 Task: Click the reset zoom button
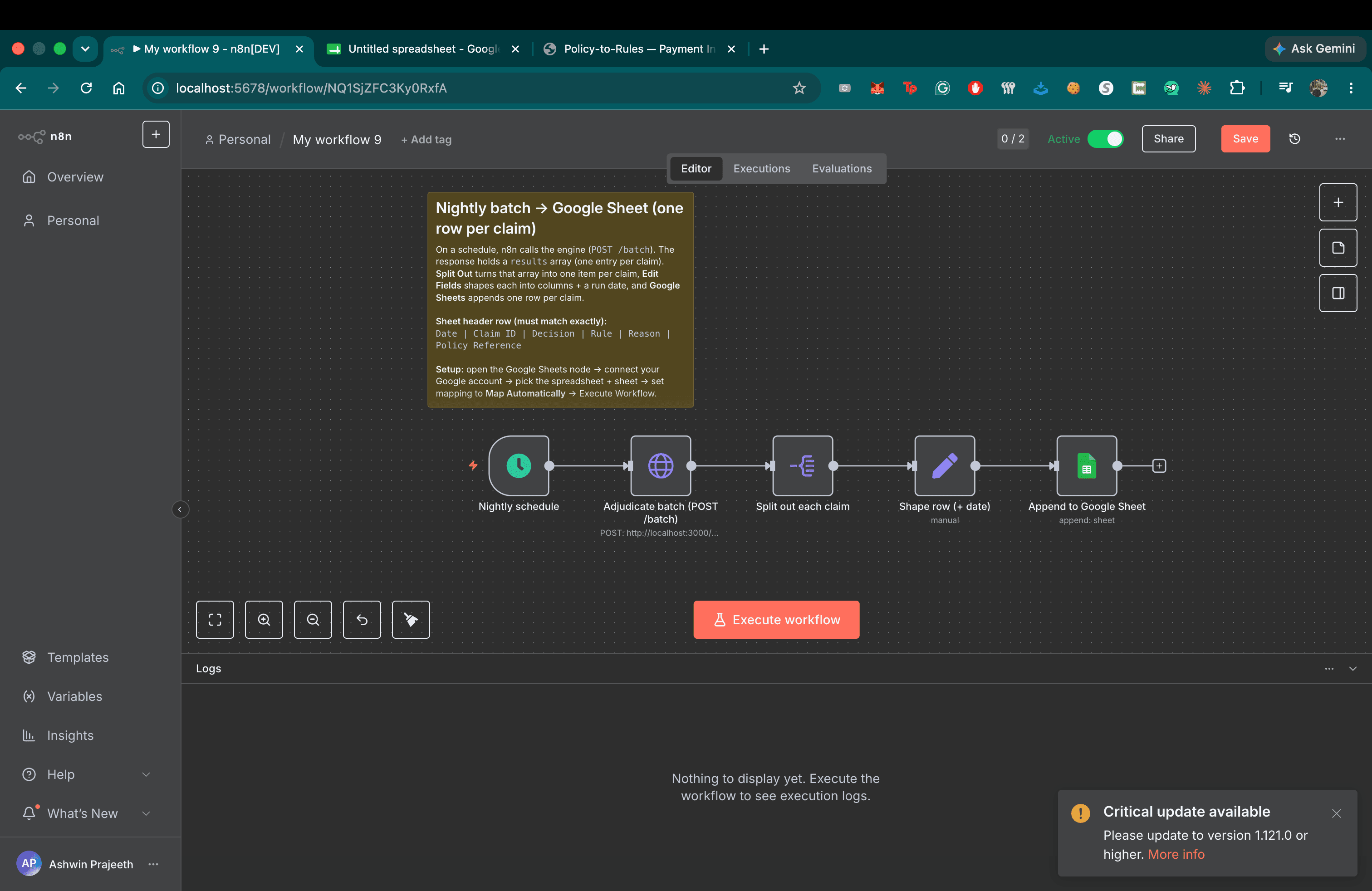point(362,620)
